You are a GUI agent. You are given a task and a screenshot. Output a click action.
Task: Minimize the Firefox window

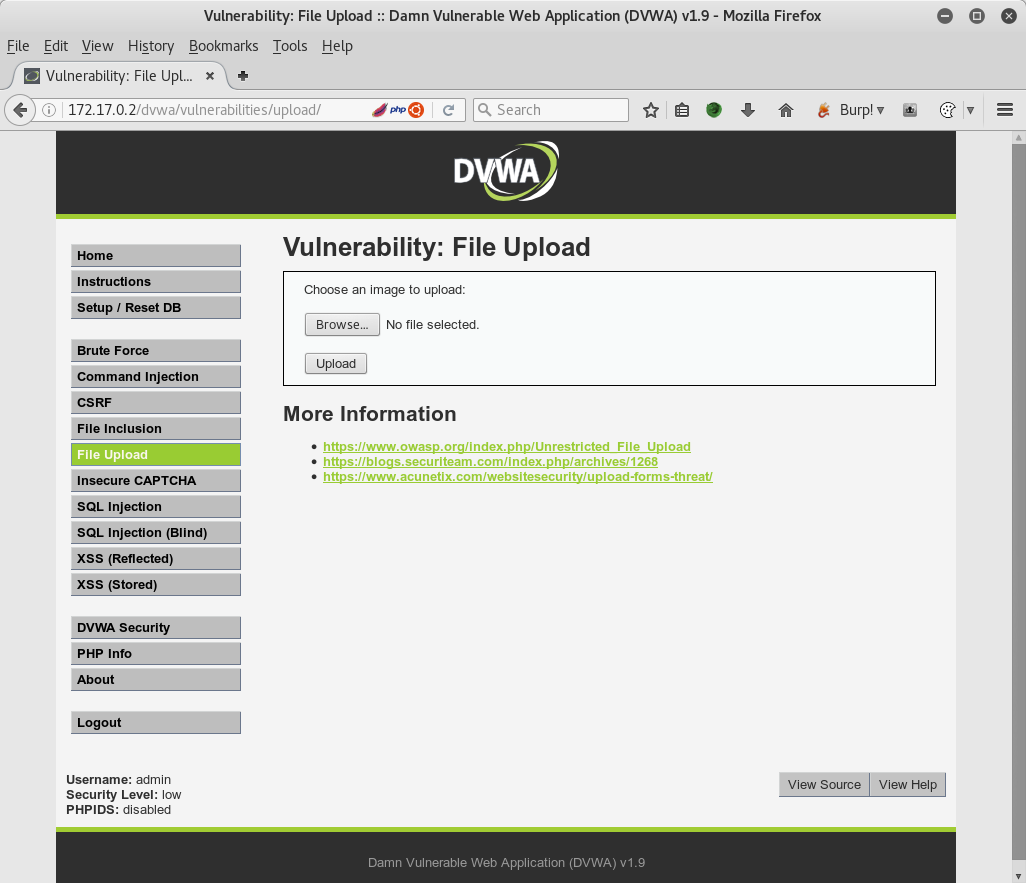945,16
